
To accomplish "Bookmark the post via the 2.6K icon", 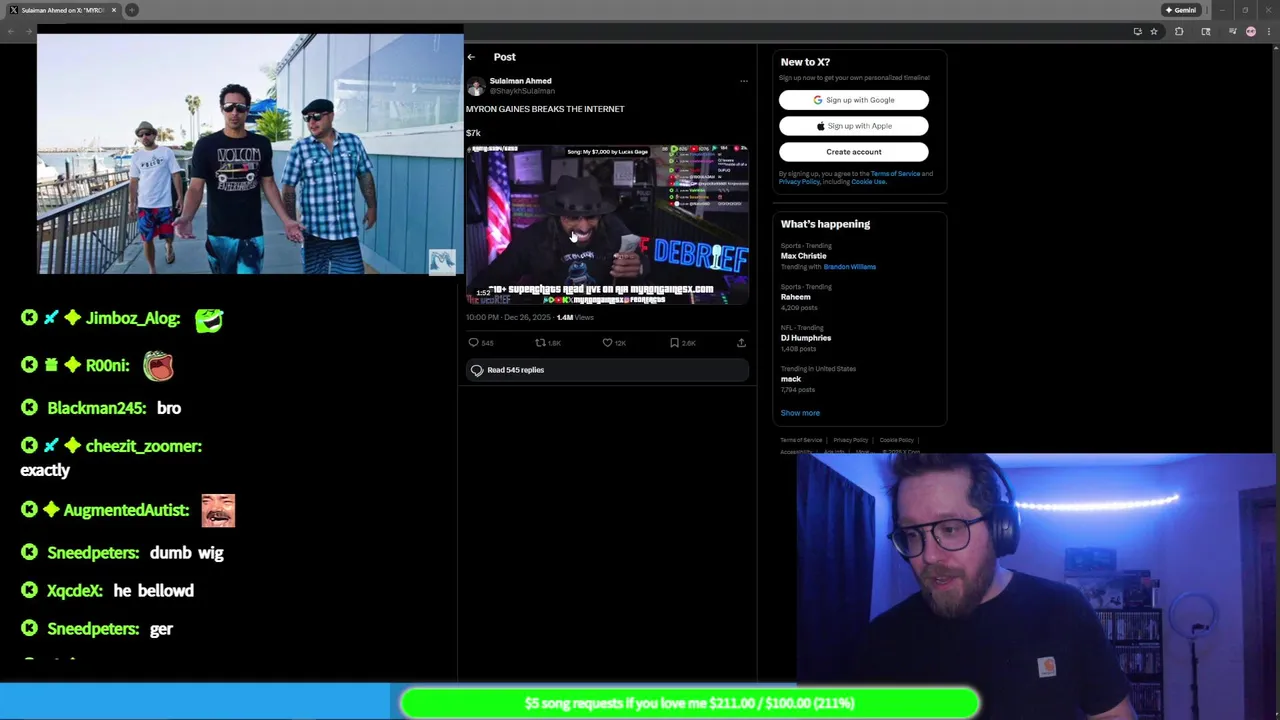I will (675, 343).
